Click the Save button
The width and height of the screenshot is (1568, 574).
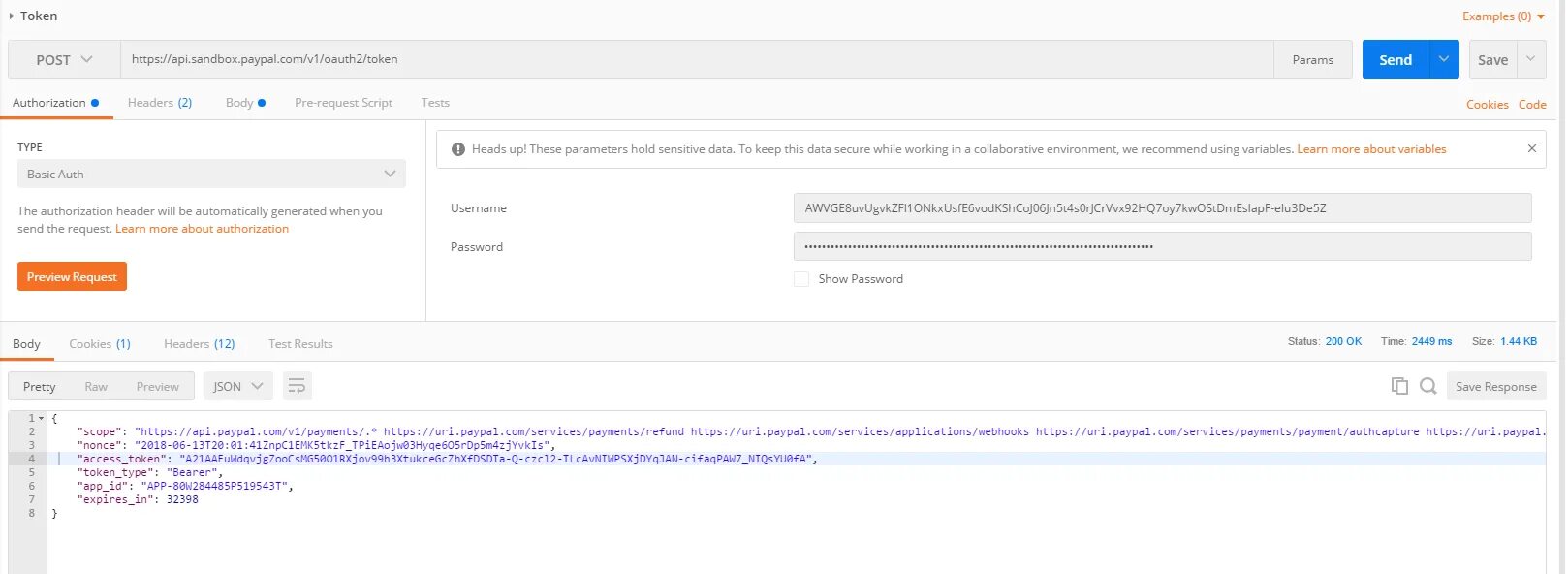point(1493,59)
